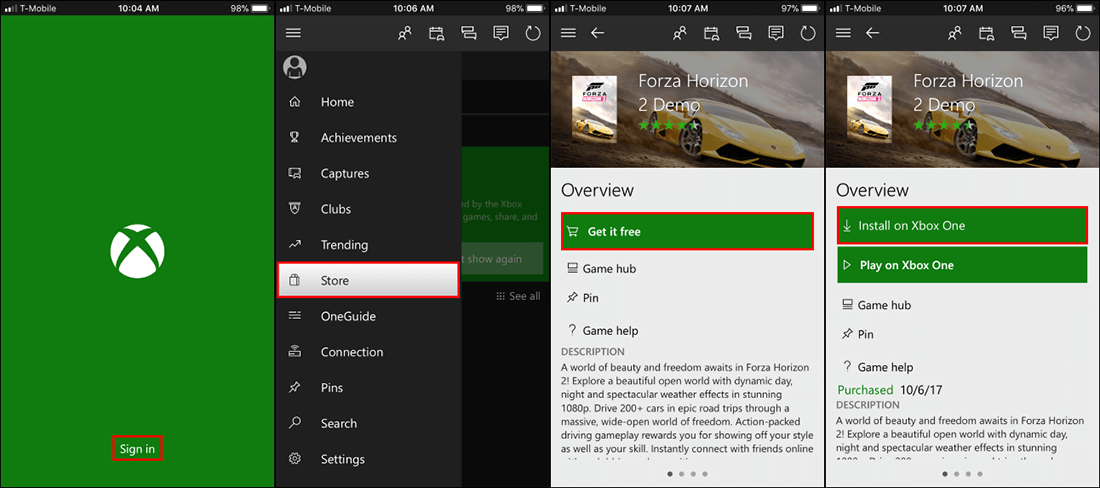
Task: Open party chat icon on the Store sidebar screen
Action: click(469, 33)
